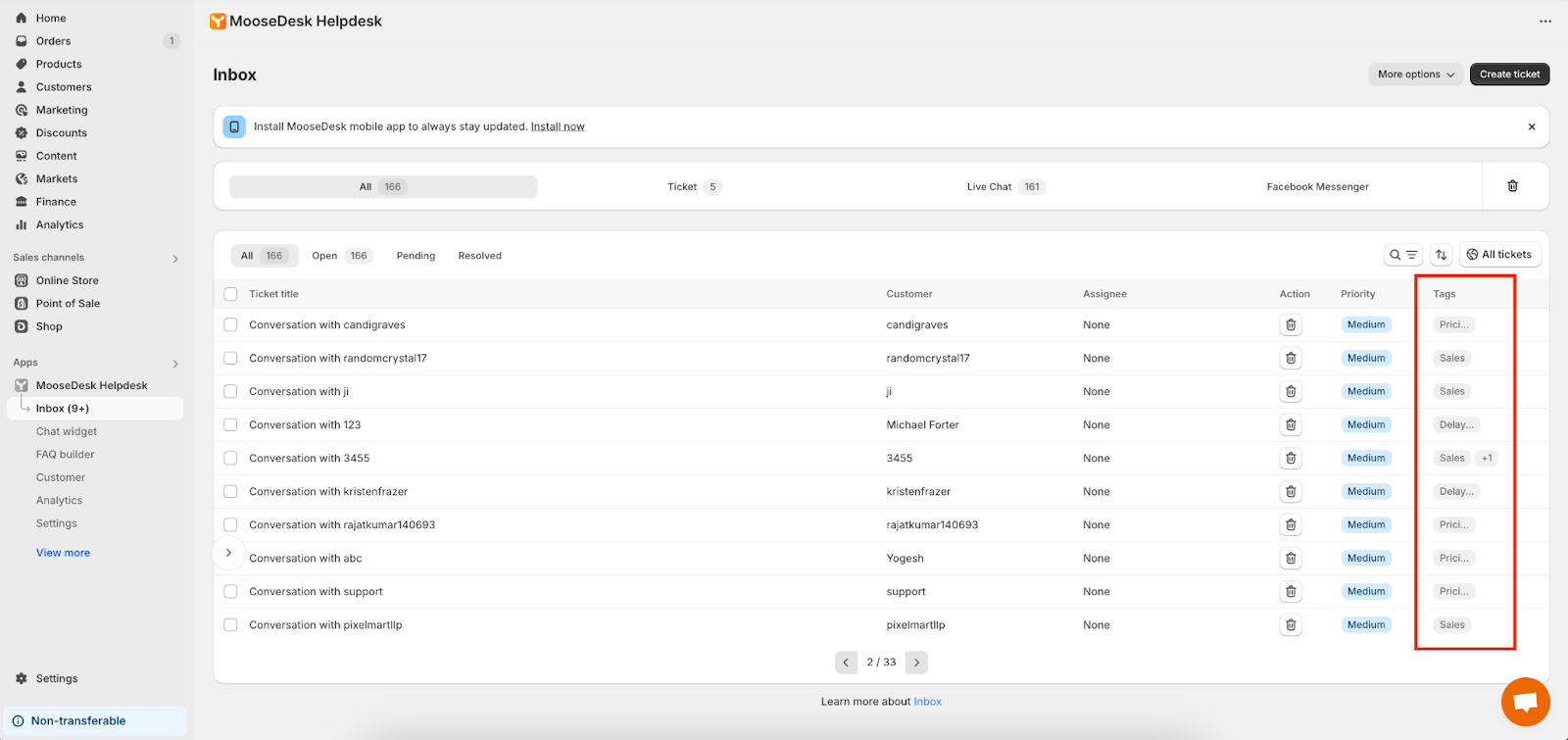Open the orange live chat bubble
The width and height of the screenshot is (1568, 740).
[x=1525, y=702]
